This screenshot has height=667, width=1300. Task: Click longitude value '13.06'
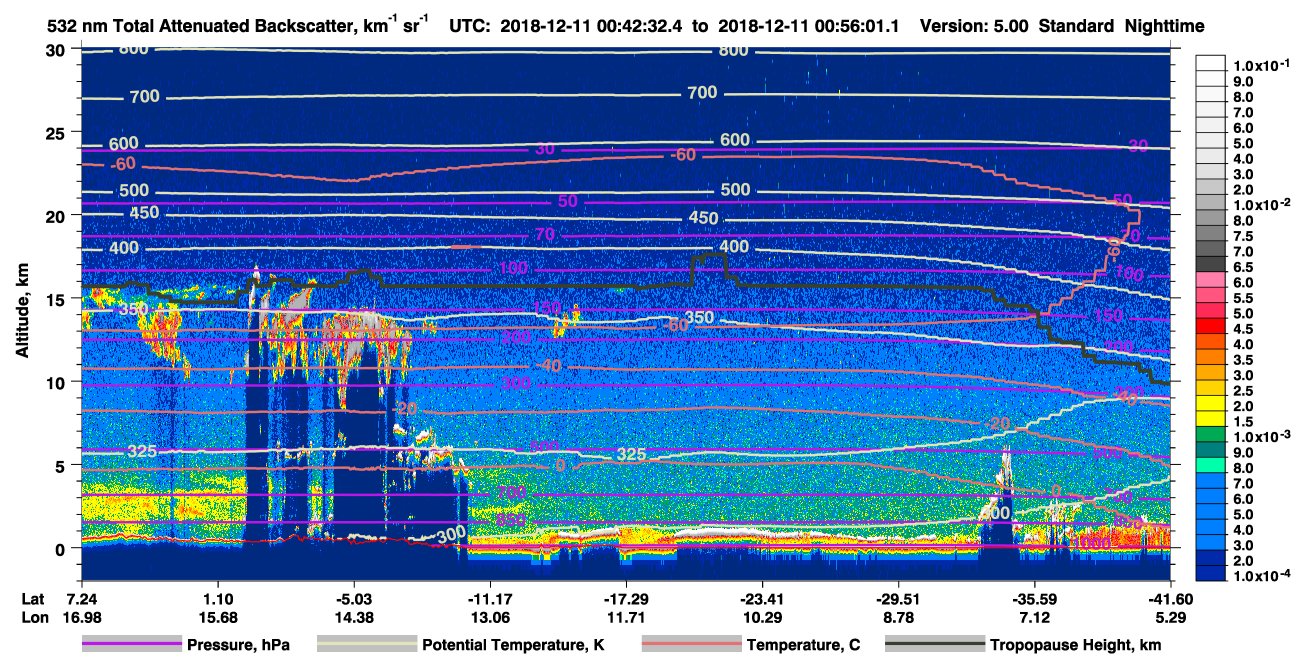pyautogui.click(x=489, y=618)
